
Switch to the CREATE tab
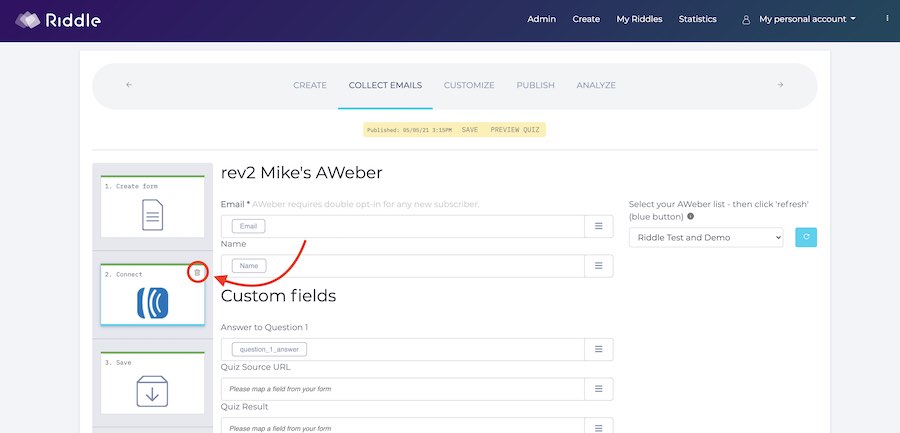pos(310,85)
